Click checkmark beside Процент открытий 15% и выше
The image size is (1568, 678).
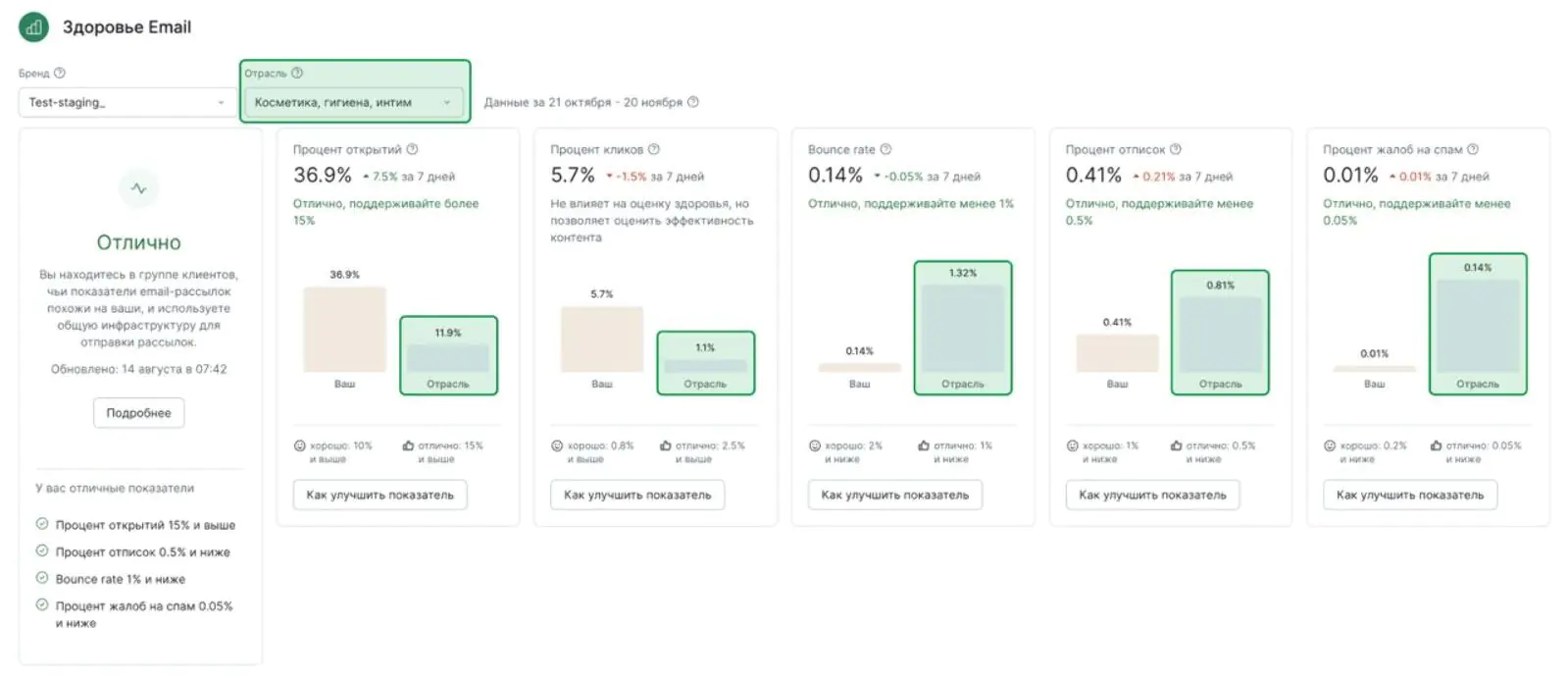[x=42, y=524]
